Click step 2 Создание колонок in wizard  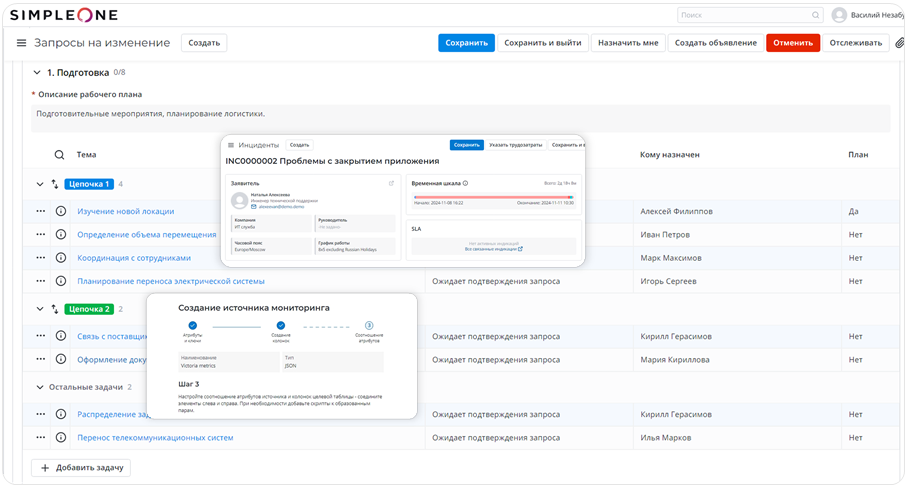coord(281,326)
